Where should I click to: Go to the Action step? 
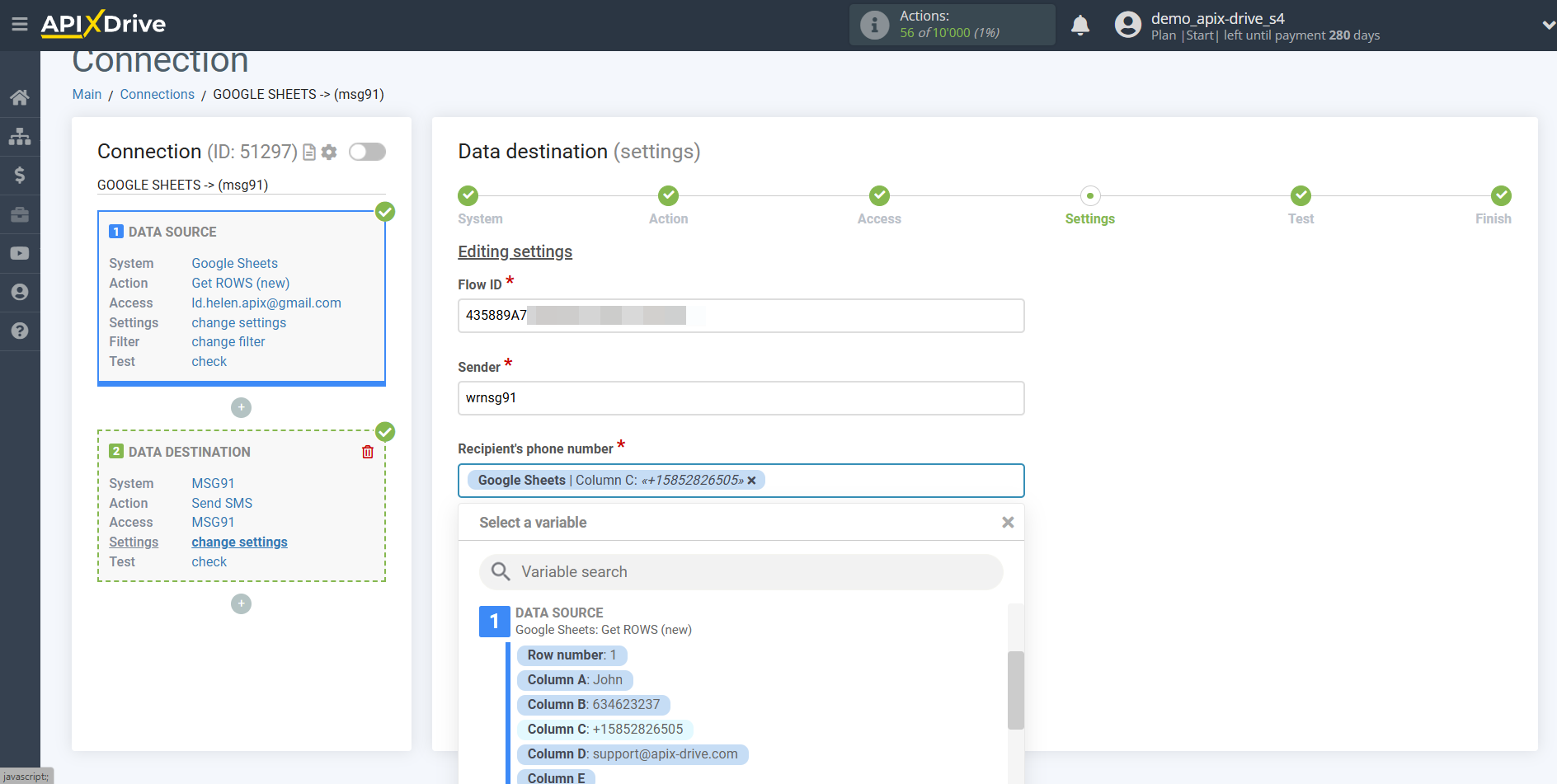click(668, 195)
